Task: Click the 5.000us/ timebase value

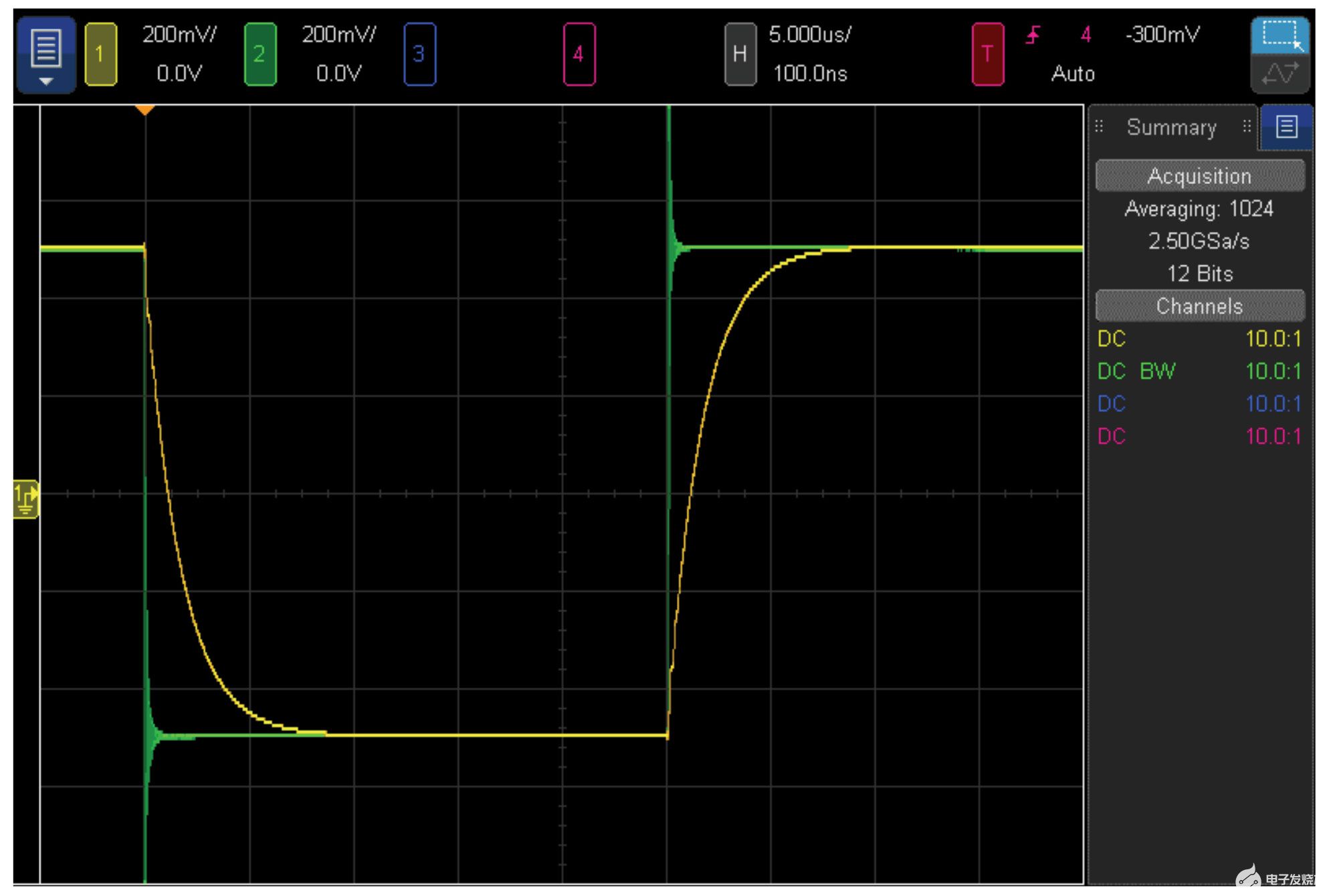Action: coord(809,35)
